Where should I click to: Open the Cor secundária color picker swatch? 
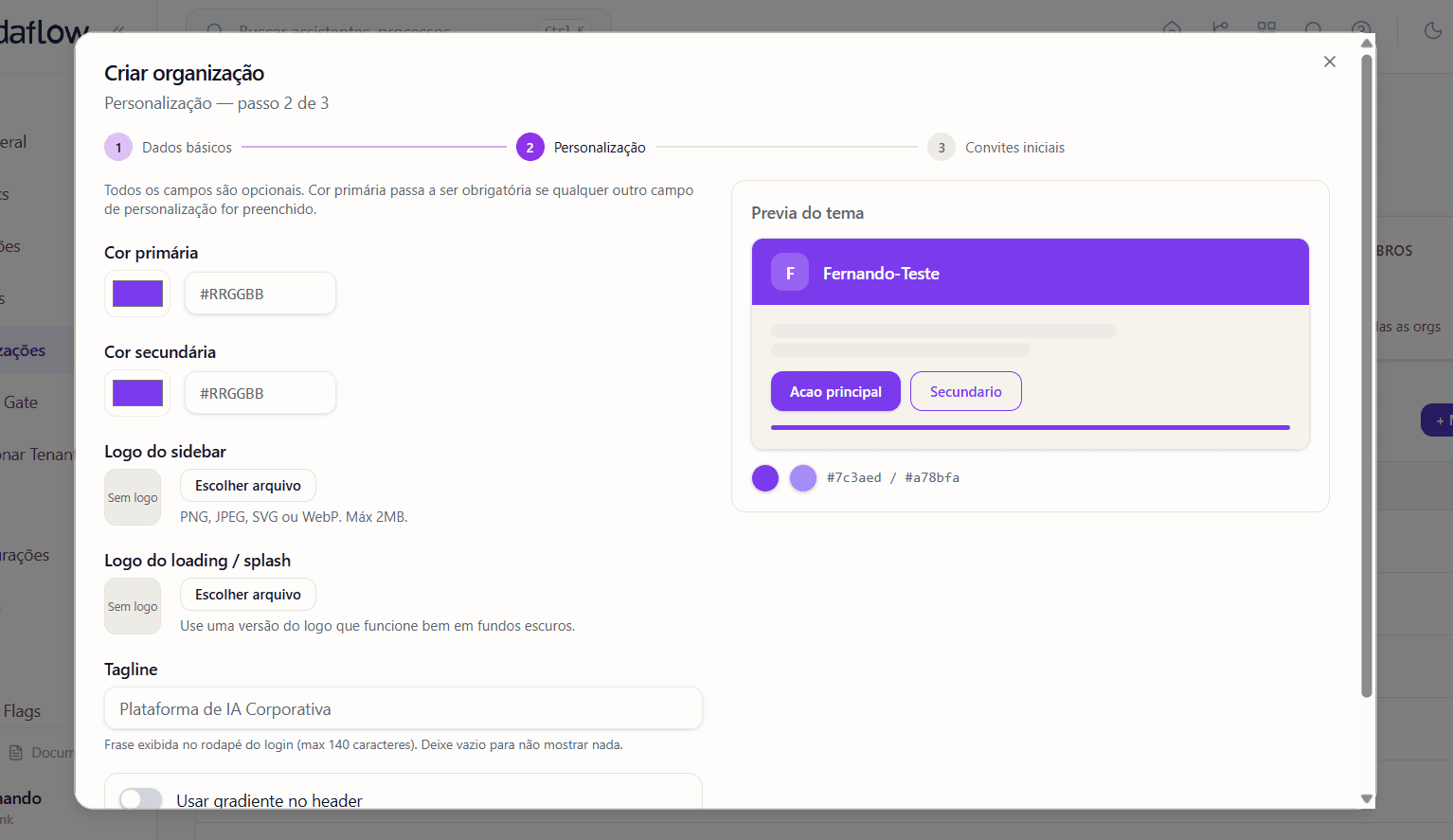click(x=137, y=393)
